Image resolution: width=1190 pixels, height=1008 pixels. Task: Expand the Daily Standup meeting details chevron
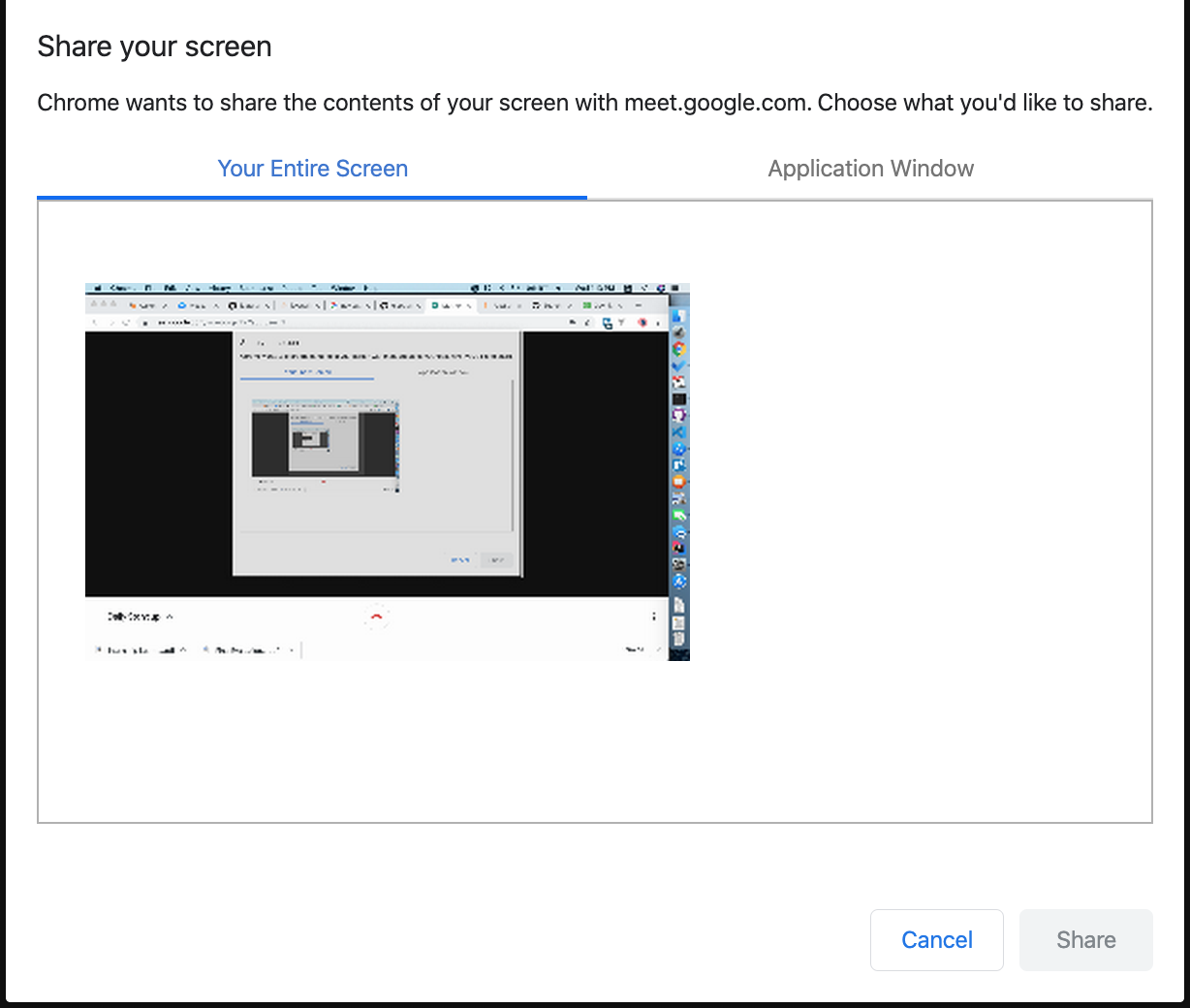[169, 615]
